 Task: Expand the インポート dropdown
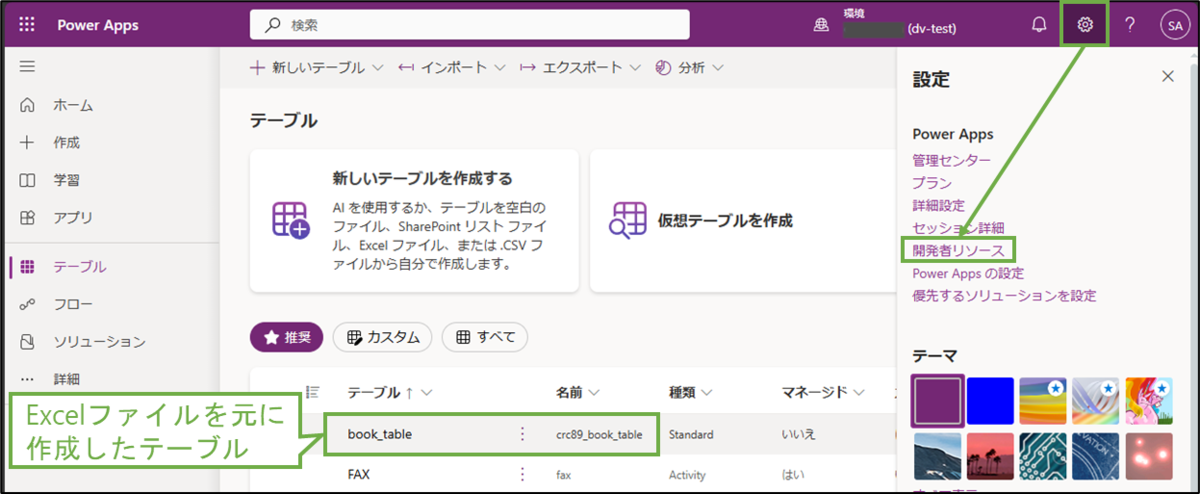pyautogui.click(x=499, y=68)
